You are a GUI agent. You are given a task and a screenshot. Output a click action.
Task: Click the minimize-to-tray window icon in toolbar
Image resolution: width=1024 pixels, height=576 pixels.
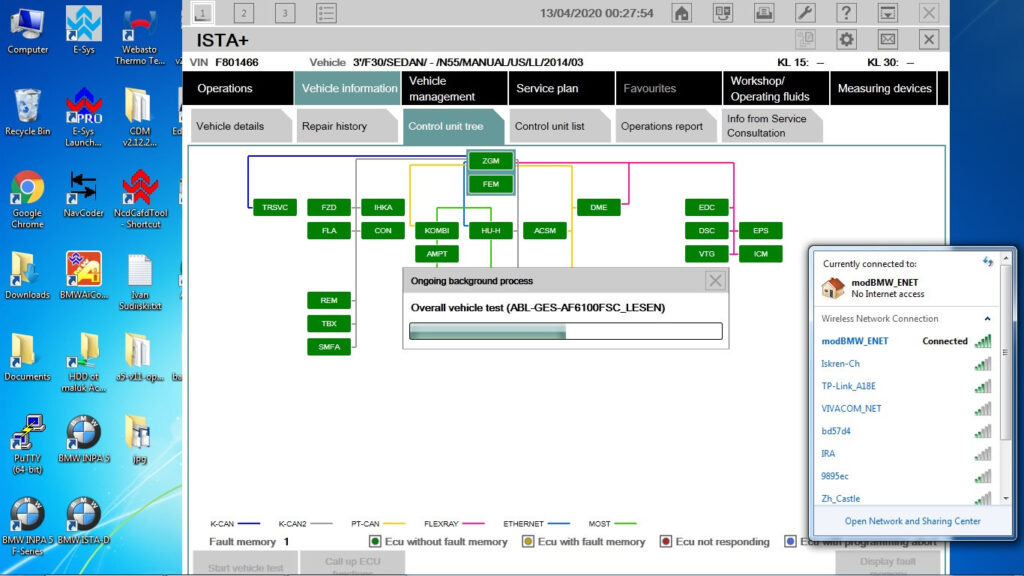tap(888, 13)
